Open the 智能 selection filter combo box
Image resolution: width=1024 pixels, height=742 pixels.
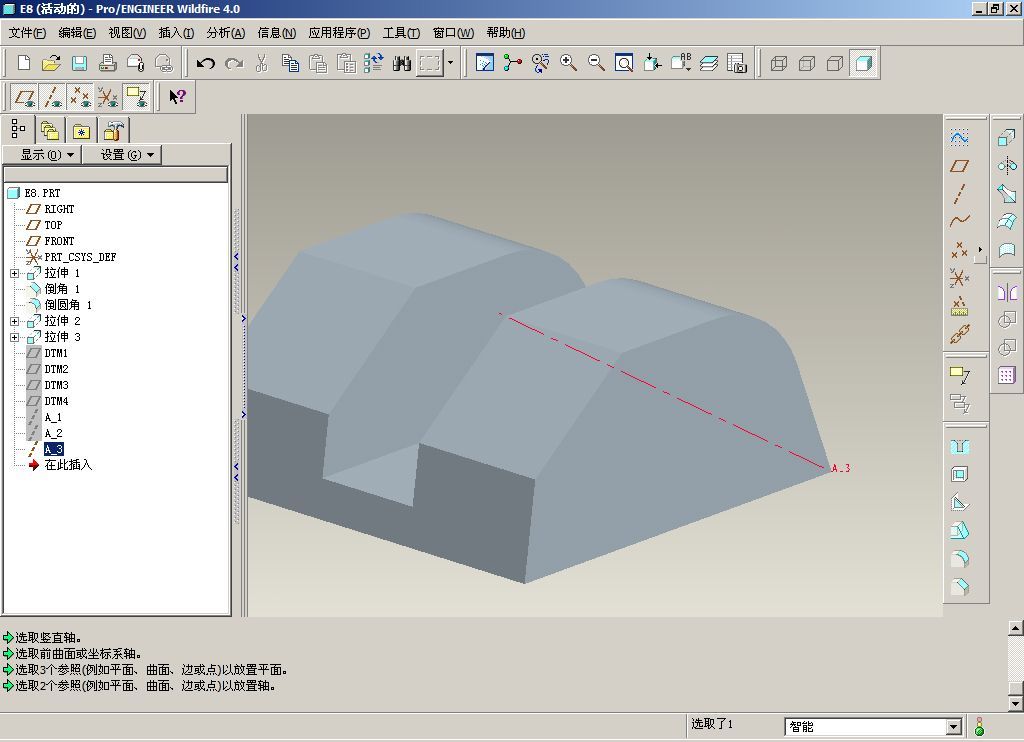tap(872, 726)
